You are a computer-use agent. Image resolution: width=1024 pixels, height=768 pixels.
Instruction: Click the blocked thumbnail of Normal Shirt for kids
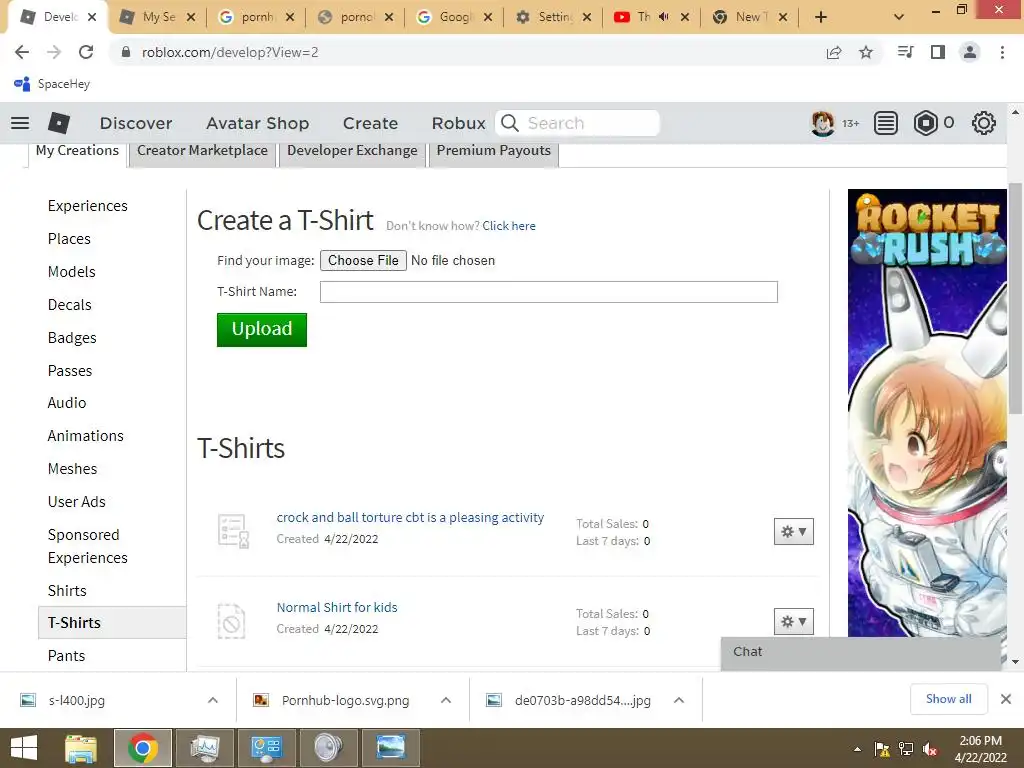[231, 620]
